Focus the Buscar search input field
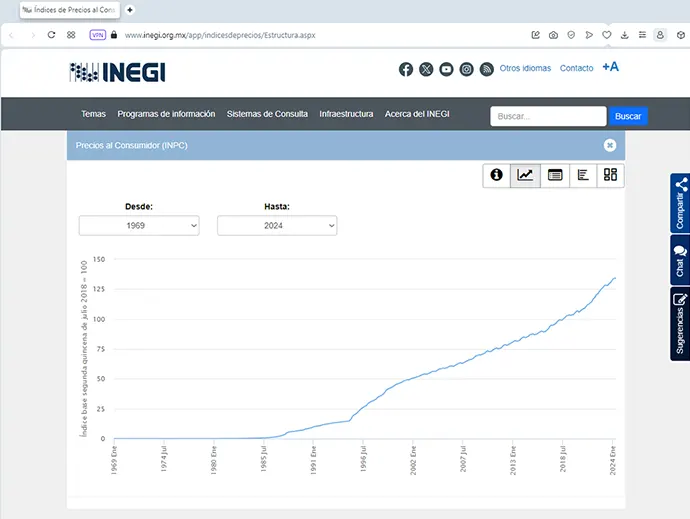The height and width of the screenshot is (519, 690). click(x=548, y=116)
